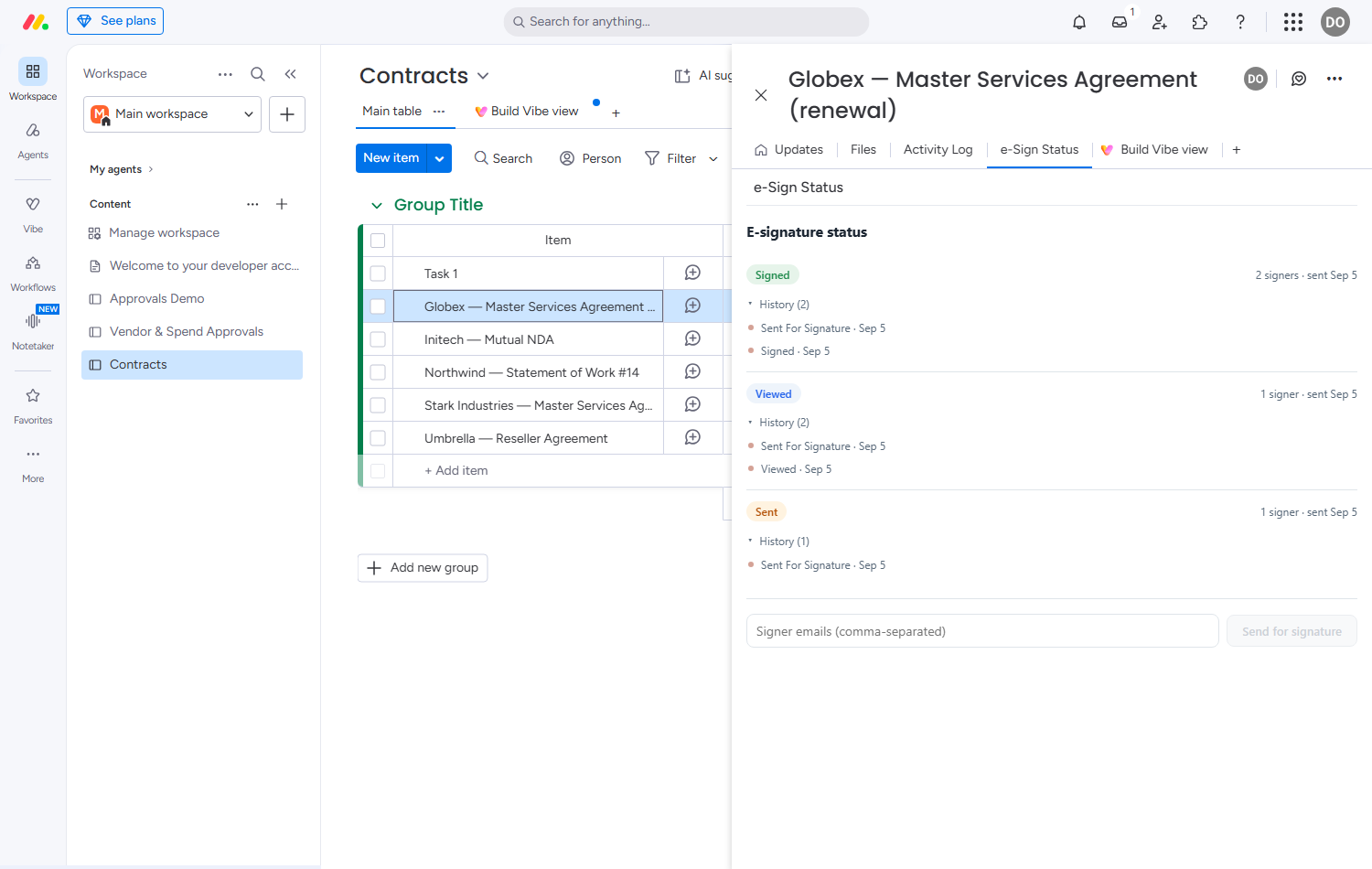Open Favorites in the left sidebar

(33, 405)
